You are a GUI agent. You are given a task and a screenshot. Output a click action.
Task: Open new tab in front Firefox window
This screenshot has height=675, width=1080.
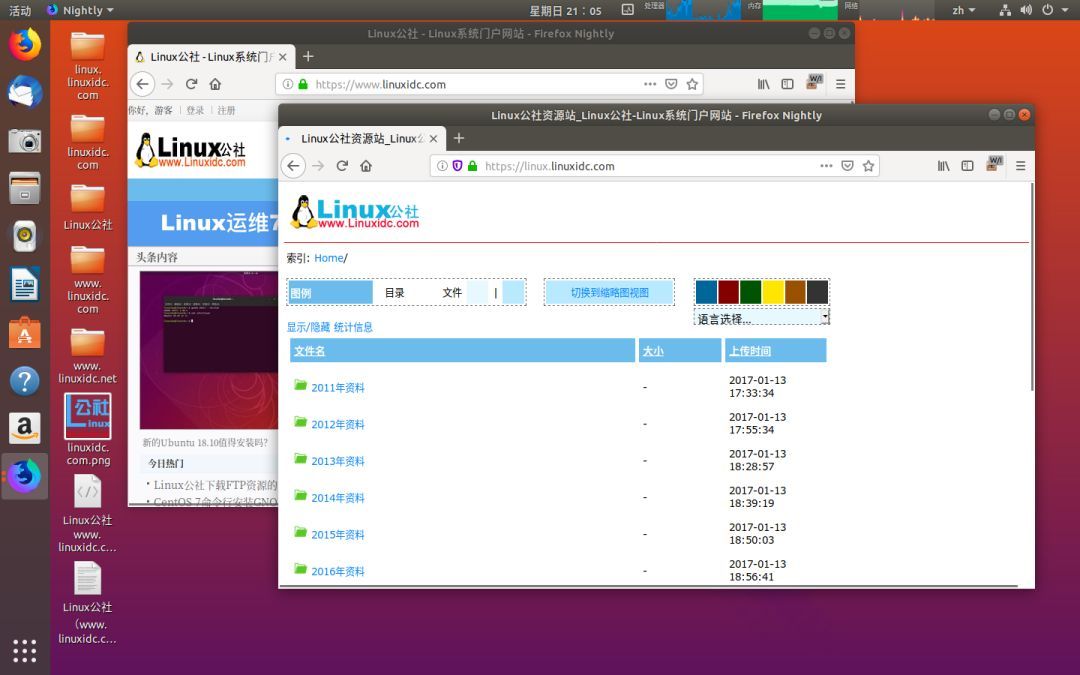tap(459, 138)
